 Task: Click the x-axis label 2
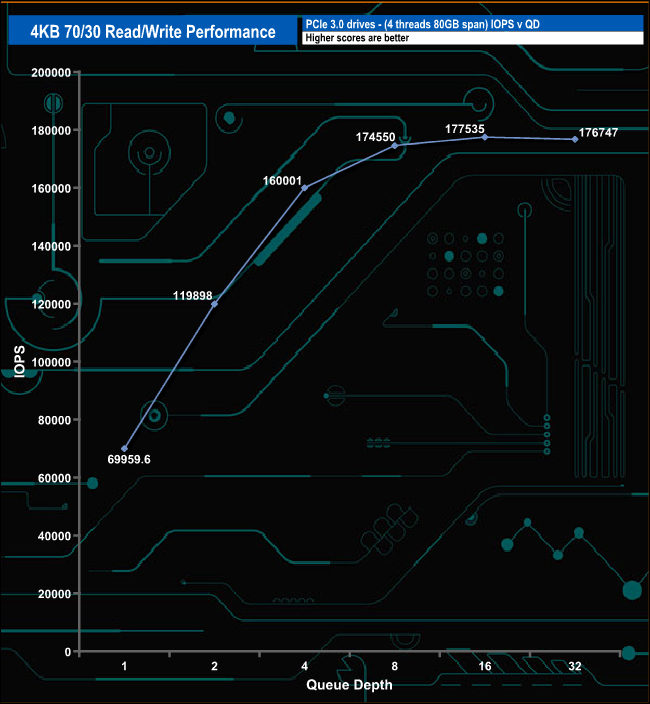[x=215, y=666]
